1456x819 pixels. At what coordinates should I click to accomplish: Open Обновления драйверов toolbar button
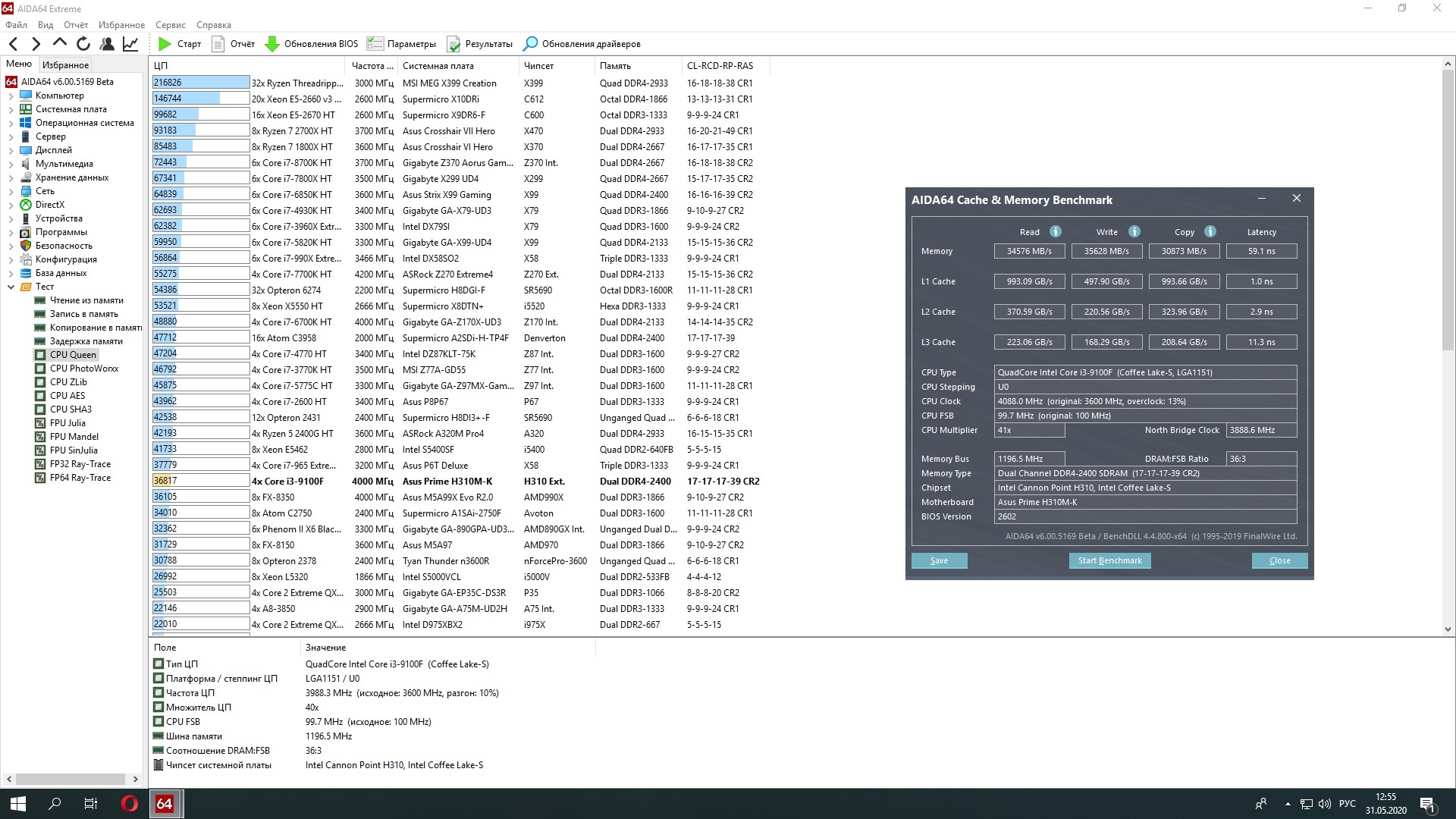582,44
